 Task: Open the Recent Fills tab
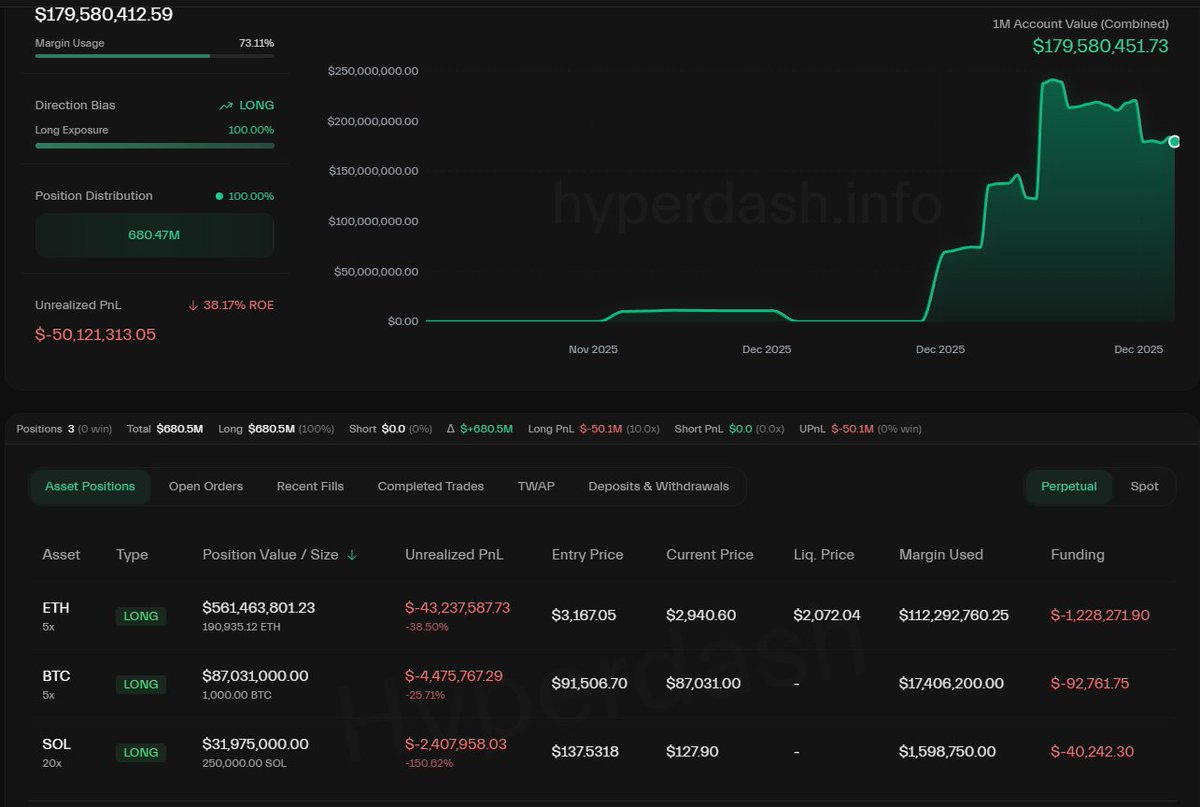pyautogui.click(x=310, y=486)
